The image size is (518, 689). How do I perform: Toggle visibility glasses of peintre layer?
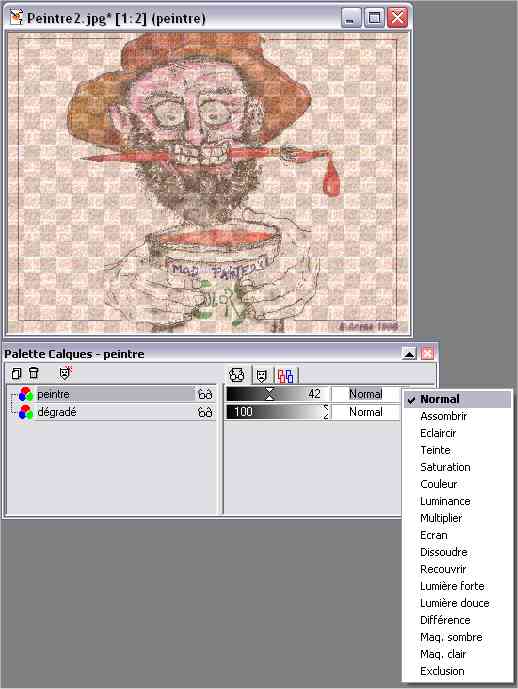pos(205,394)
